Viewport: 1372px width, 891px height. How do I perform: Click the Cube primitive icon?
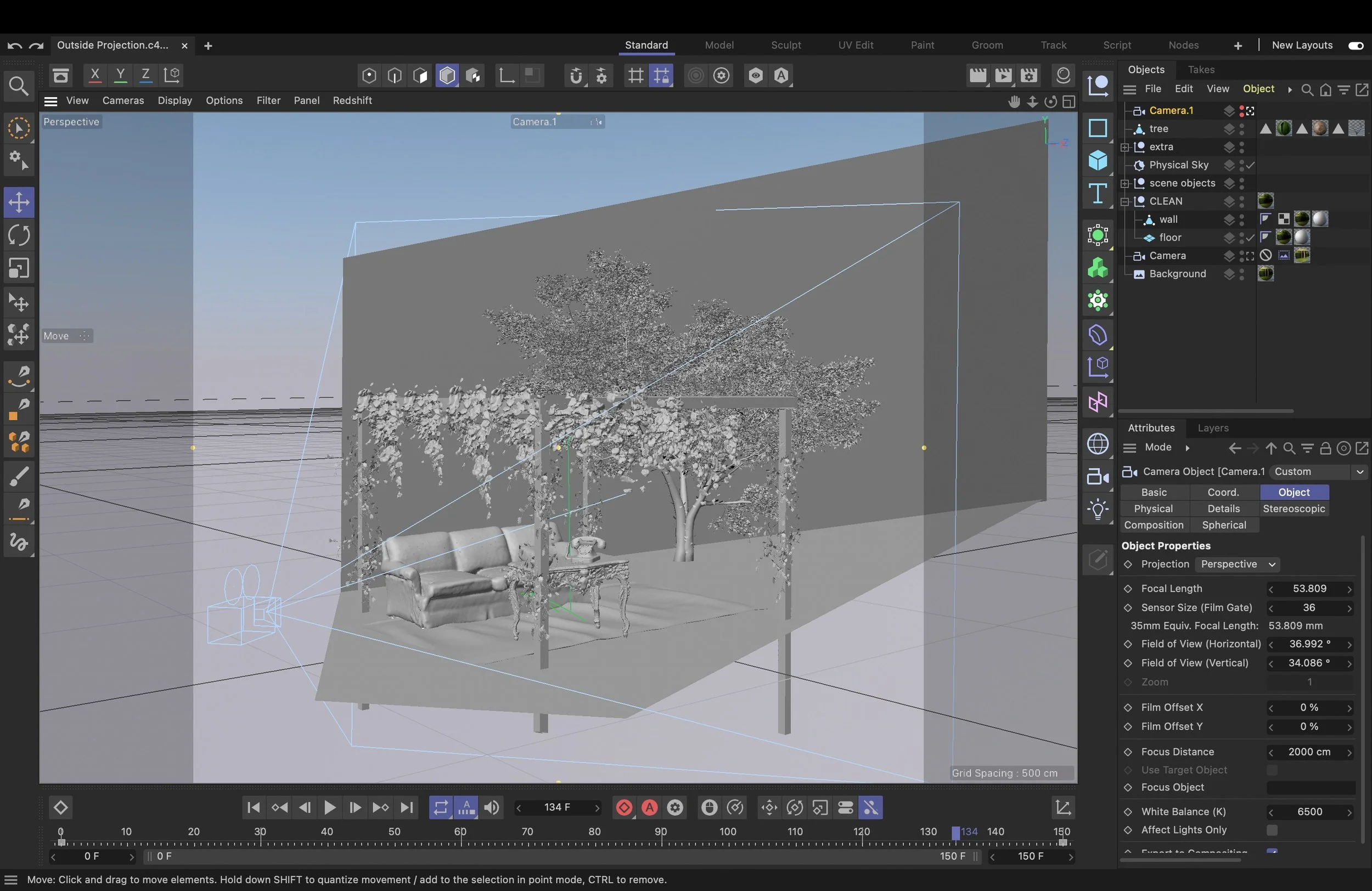(1098, 160)
